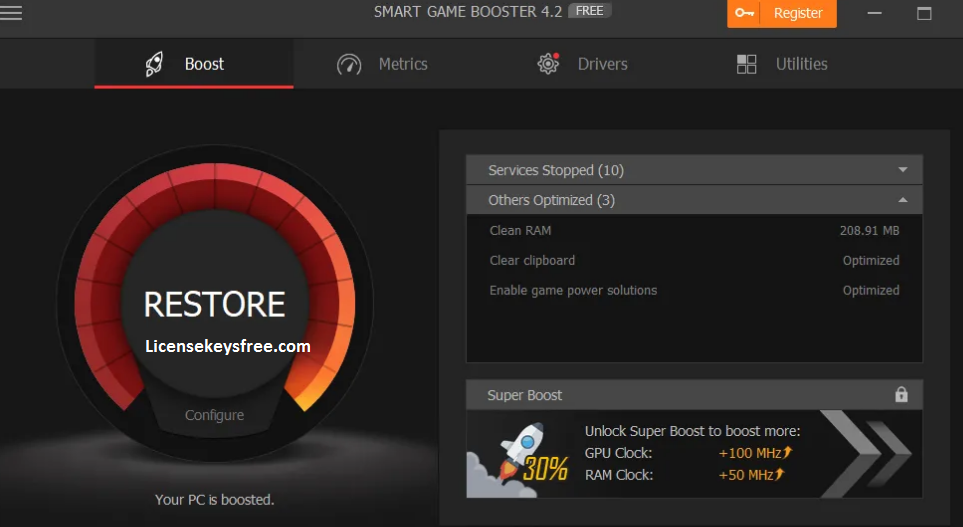Click the gear Drivers icon
The height and width of the screenshot is (527, 963).
click(548, 64)
